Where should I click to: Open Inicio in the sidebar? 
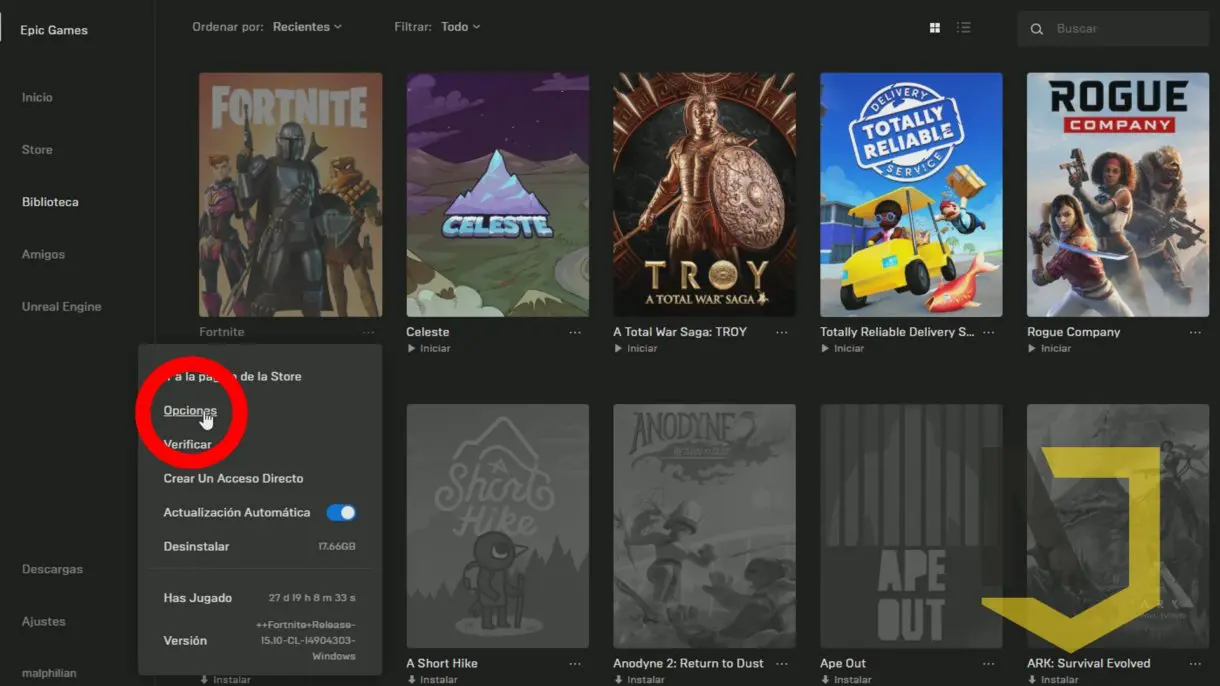click(x=37, y=98)
